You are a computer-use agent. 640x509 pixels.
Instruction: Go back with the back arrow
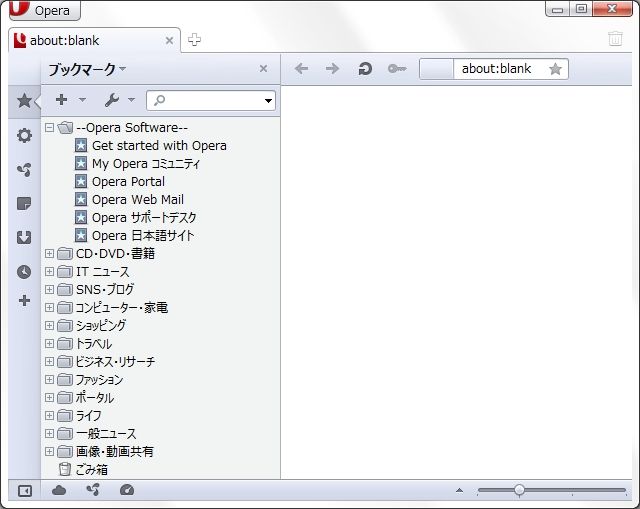coord(301,68)
